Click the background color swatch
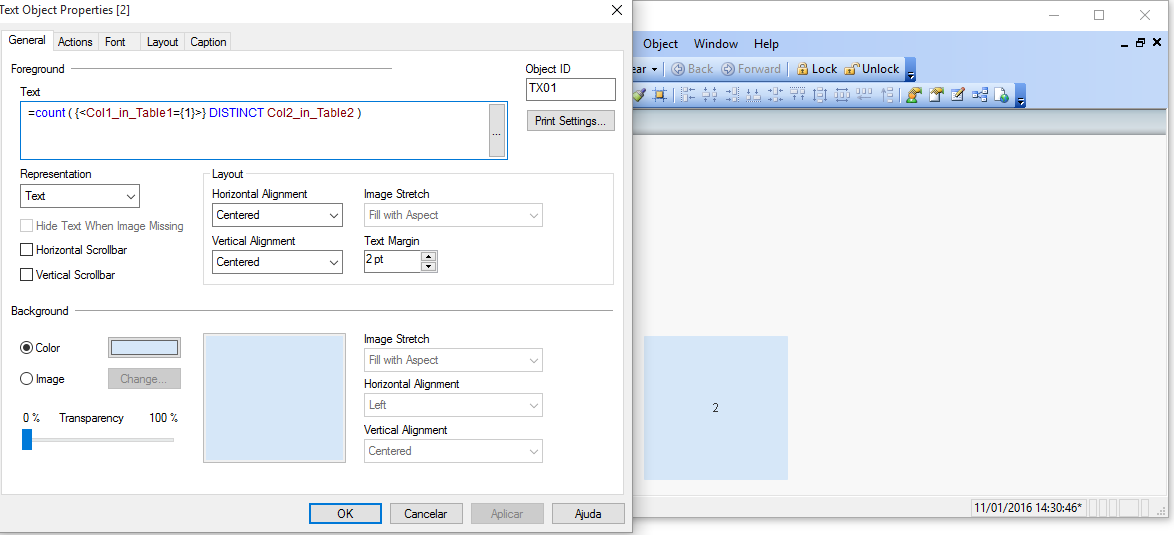1174x535 pixels. [x=144, y=348]
